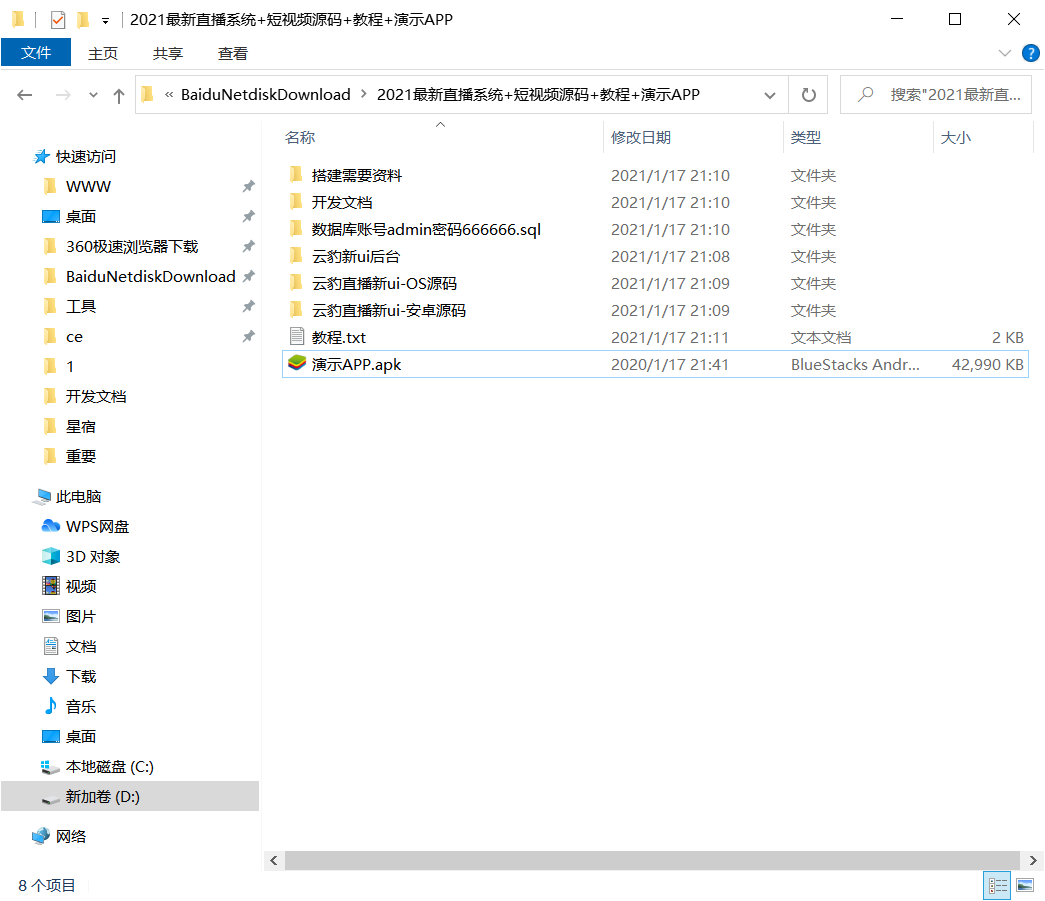Image resolution: width=1045 pixels, height=901 pixels.
Task: Sort files by the 大小 column header
Action: click(955, 137)
